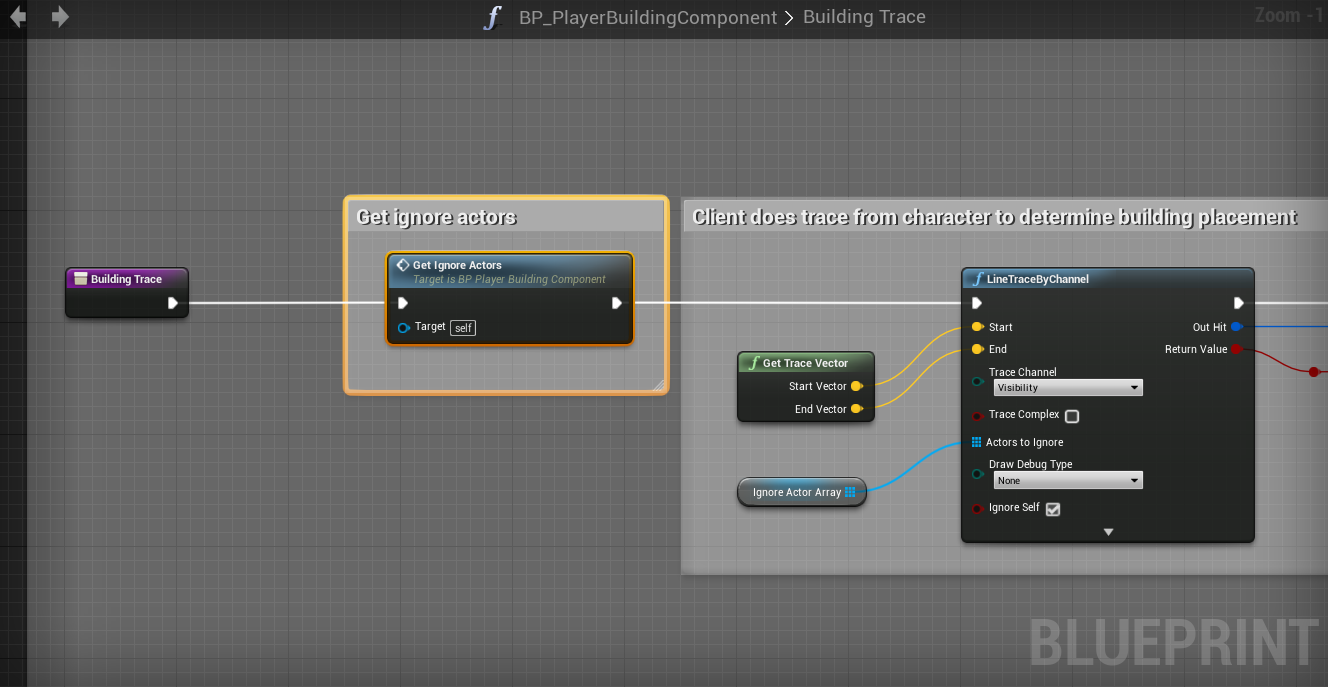The image size is (1328, 687).
Task: Click BP_PlayerBuildingComponent in the breadcrumb
Action: 647,17
